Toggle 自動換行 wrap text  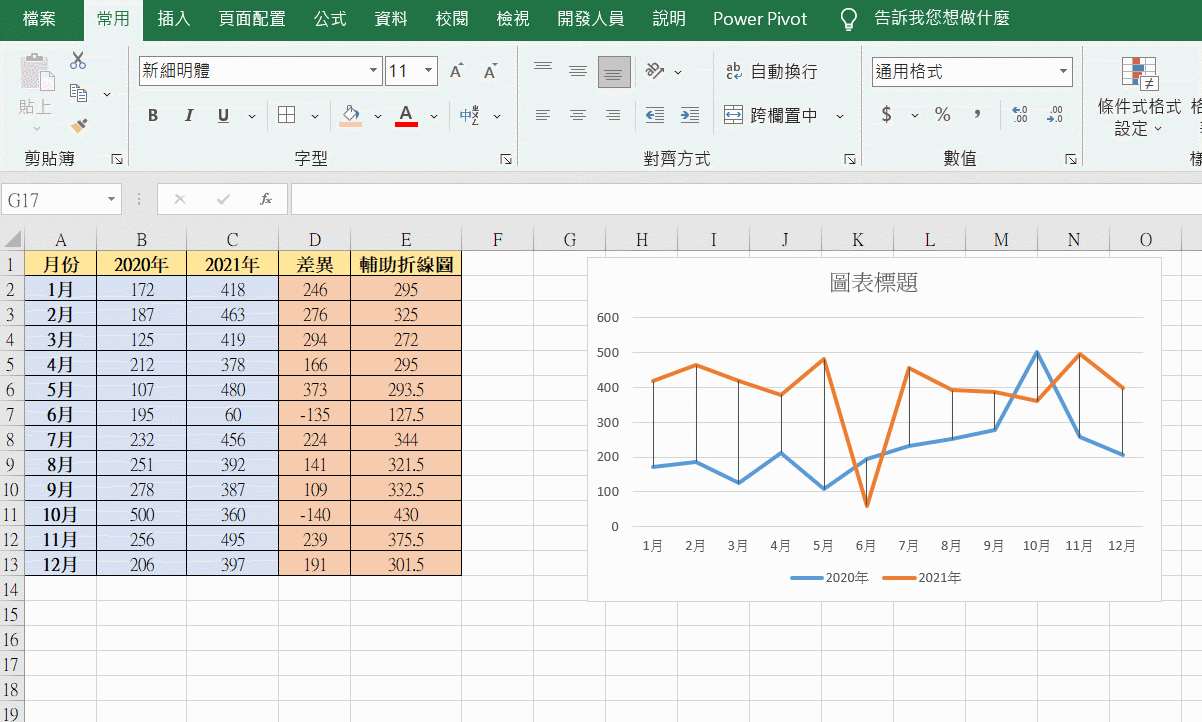(x=771, y=71)
